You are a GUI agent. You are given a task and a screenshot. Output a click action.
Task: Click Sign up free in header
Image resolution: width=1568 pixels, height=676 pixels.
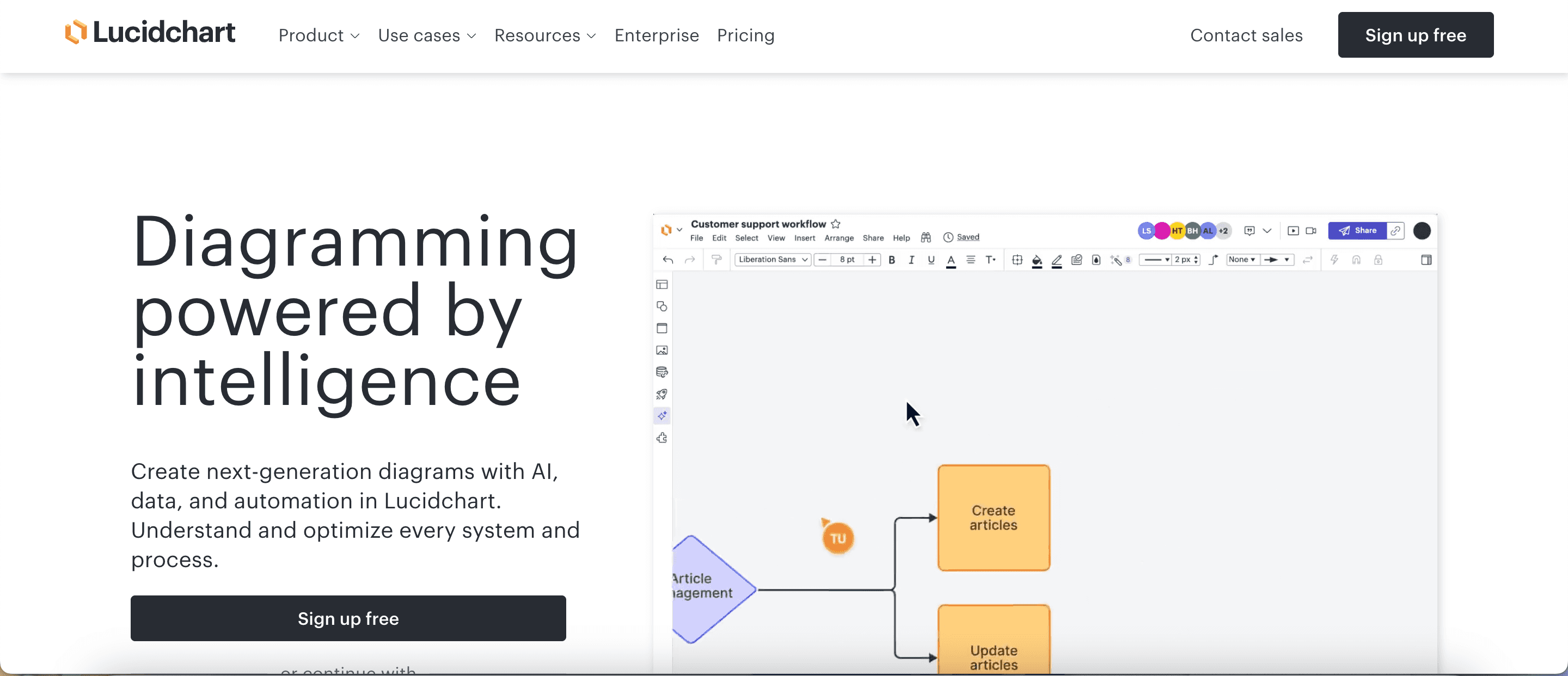[x=1415, y=35]
